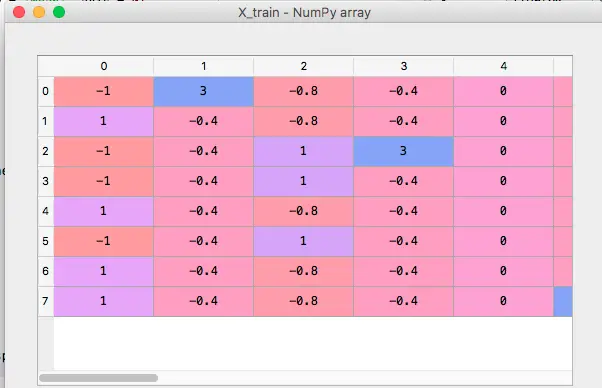
Task: Click purple cell 1 in row 2, column 2
Action: (x=304, y=151)
